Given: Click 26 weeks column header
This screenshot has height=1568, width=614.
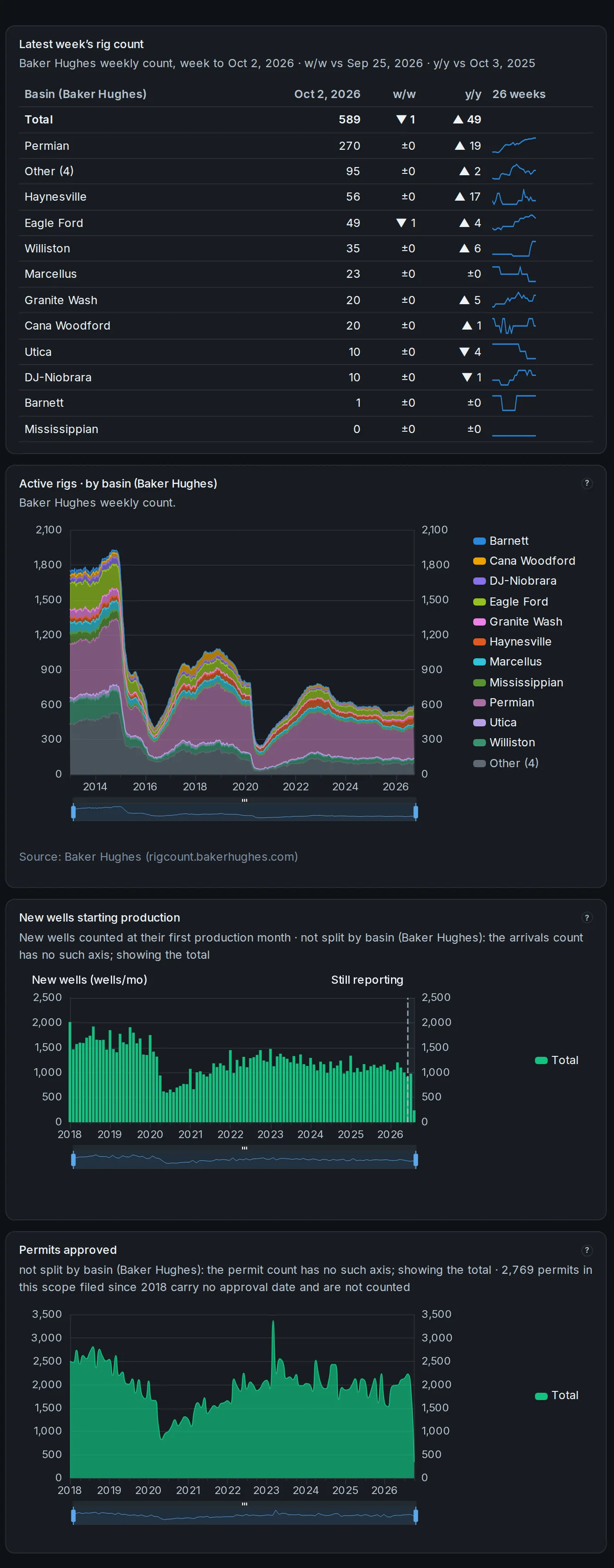Looking at the screenshot, I should (519, 94).
